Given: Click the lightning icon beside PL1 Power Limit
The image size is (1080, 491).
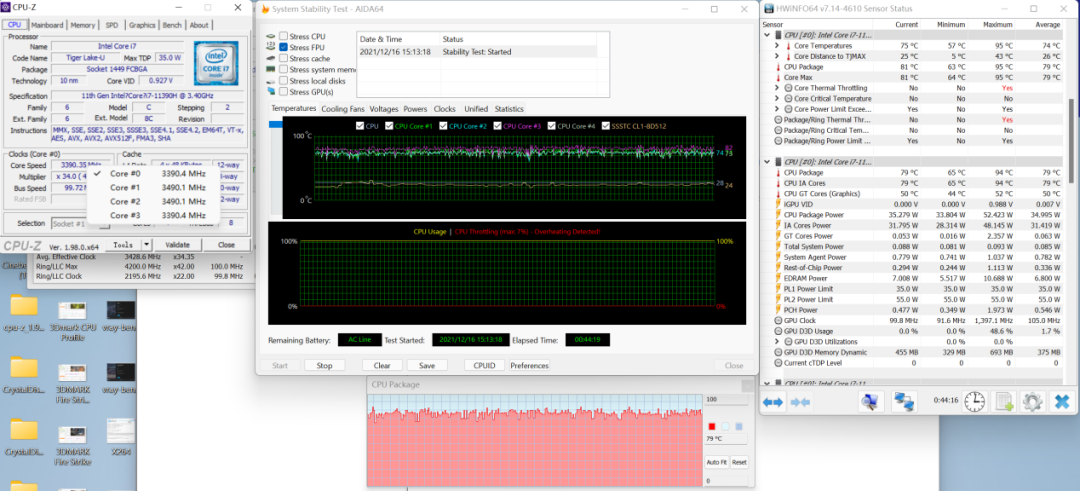Looking at the screenshot, I should [779, 289].
